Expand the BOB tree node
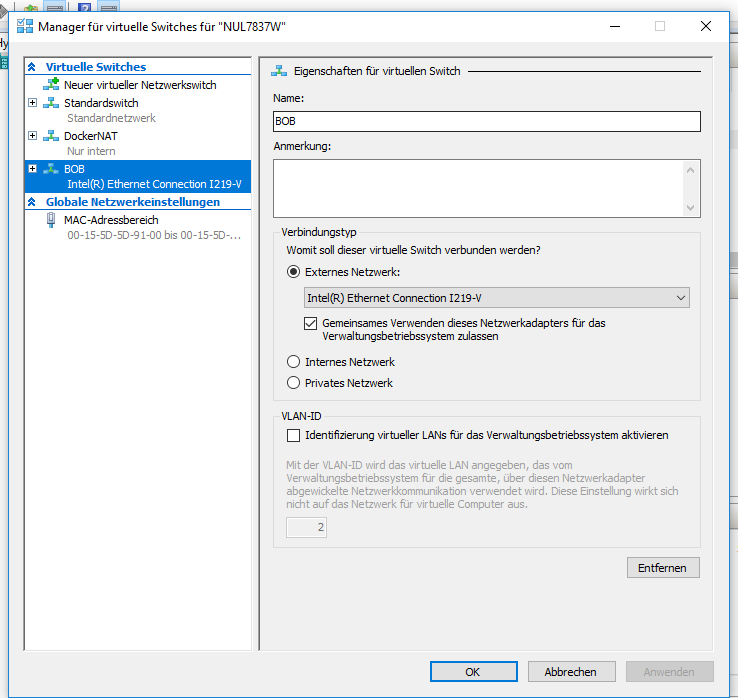This screenshot has width=738, height=698. click(x=32, y=168)
